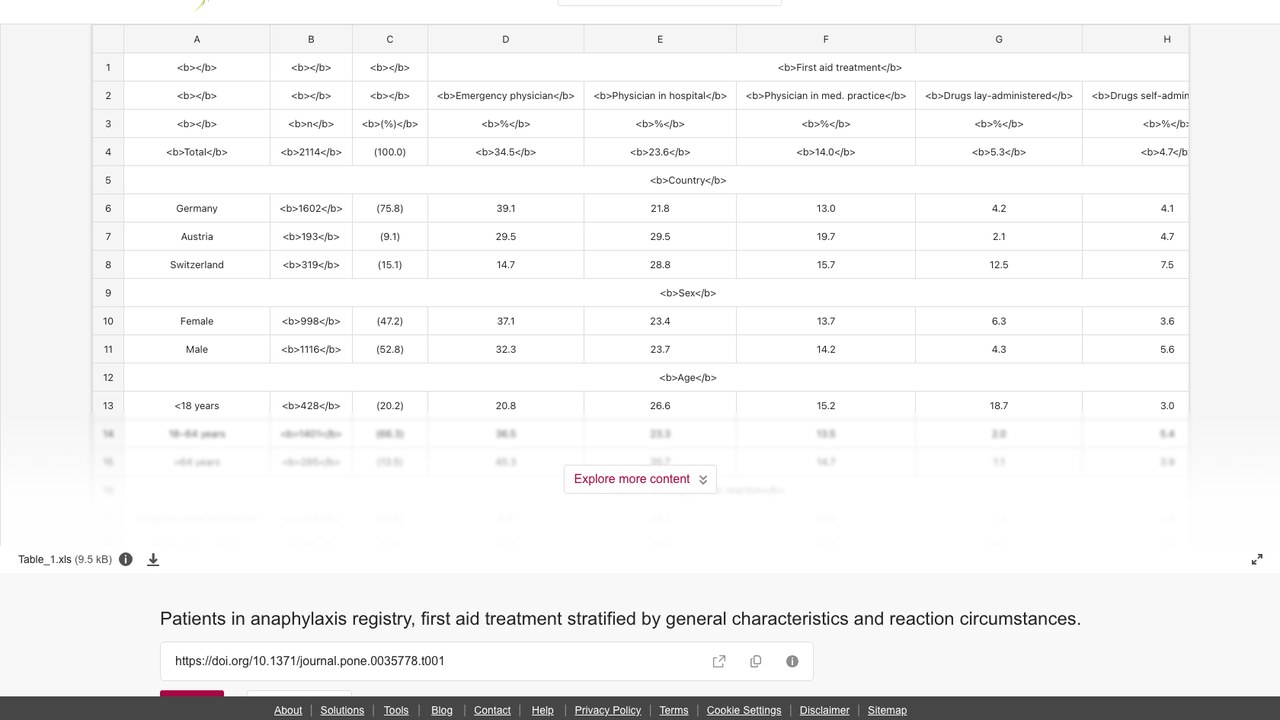Open the Sitemap footer link

click(887, 710)
